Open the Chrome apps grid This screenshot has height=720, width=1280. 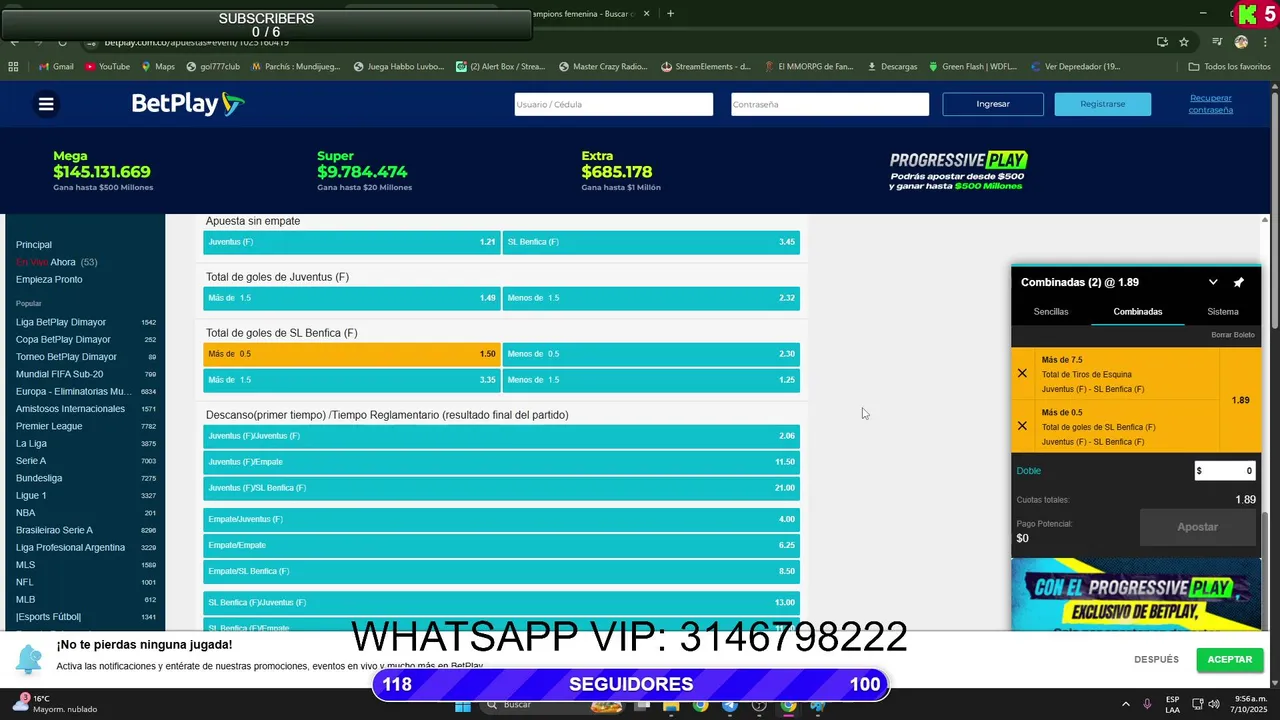[x=13, y=67]
